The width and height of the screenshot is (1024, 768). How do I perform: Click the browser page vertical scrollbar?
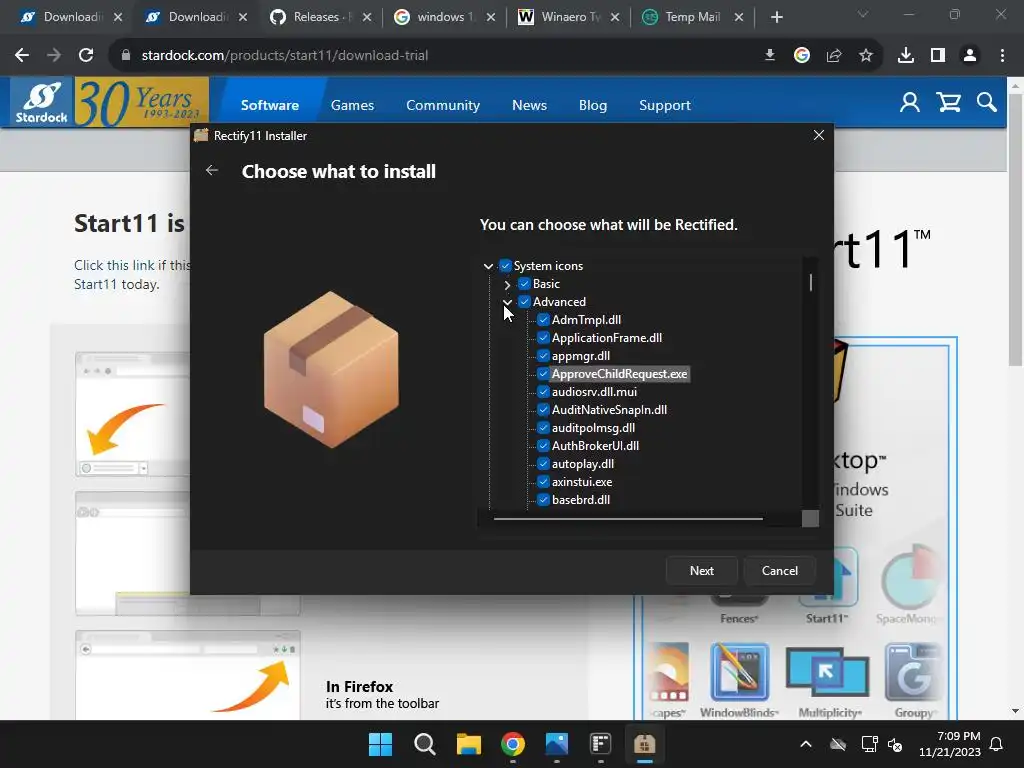(1014, 232)
